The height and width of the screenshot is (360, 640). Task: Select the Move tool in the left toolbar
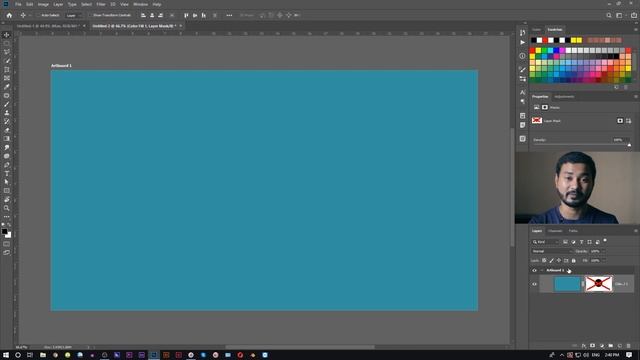pos(7,35)
